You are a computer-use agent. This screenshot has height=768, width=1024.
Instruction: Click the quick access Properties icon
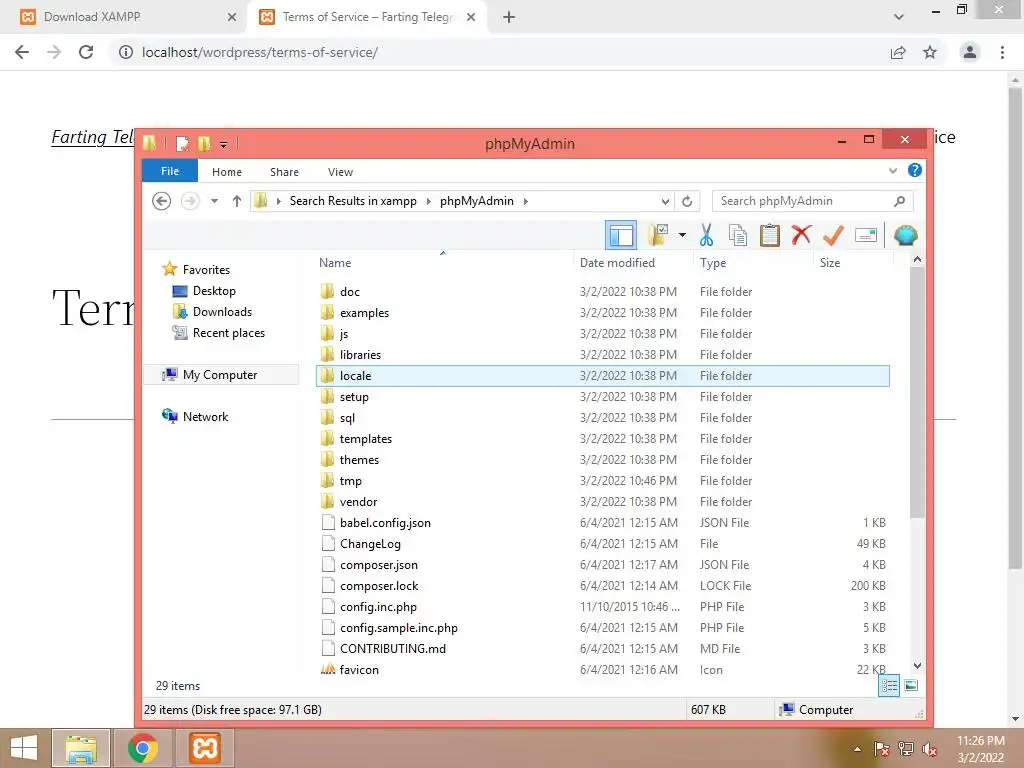183,144
